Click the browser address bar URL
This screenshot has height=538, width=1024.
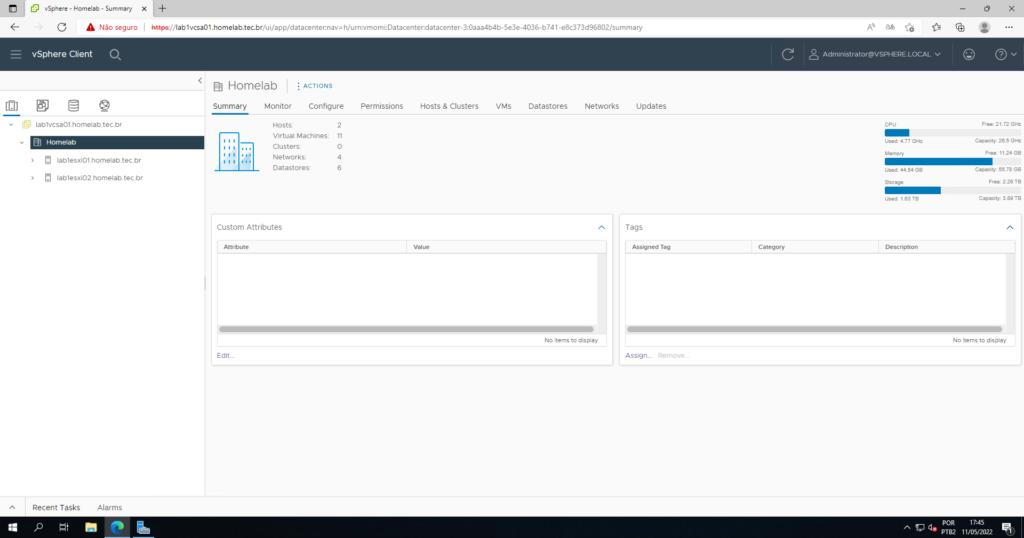(397, 27)
